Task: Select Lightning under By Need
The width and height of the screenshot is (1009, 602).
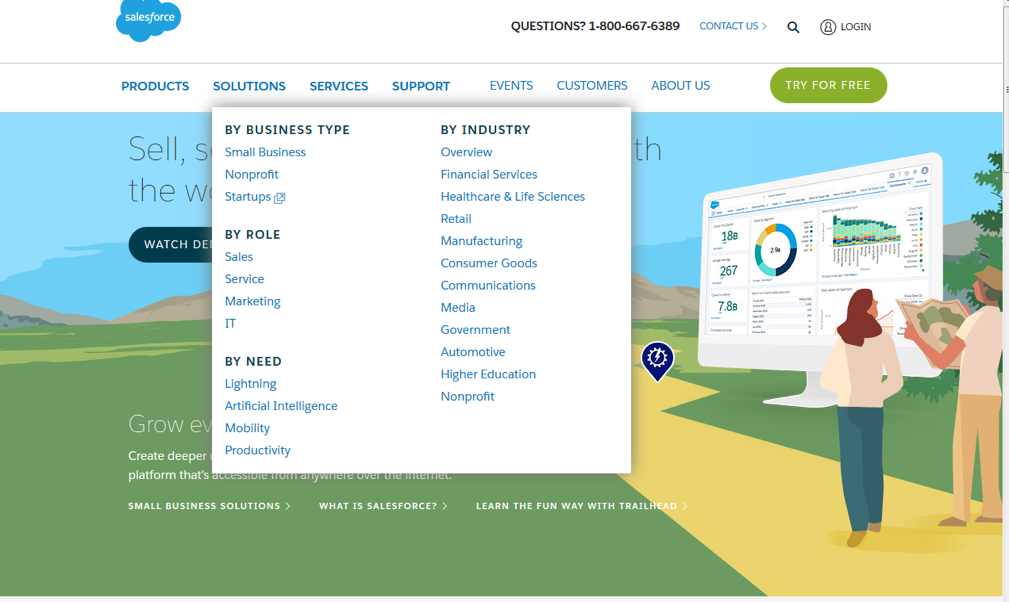Action: click(x=250, y=384)
